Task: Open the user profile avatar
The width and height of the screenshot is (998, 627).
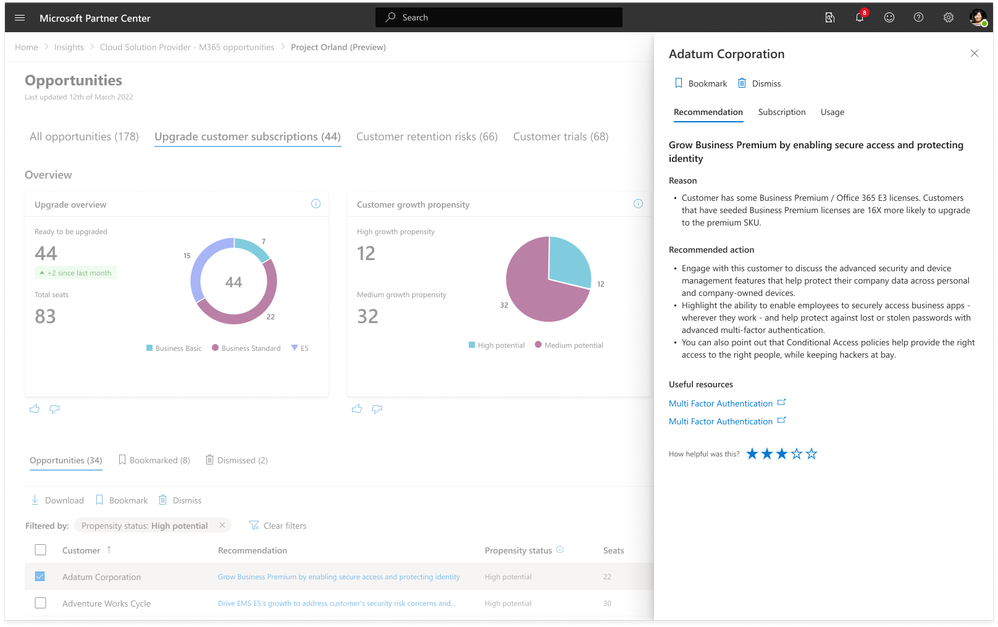Action: click(x=978, y=18)
